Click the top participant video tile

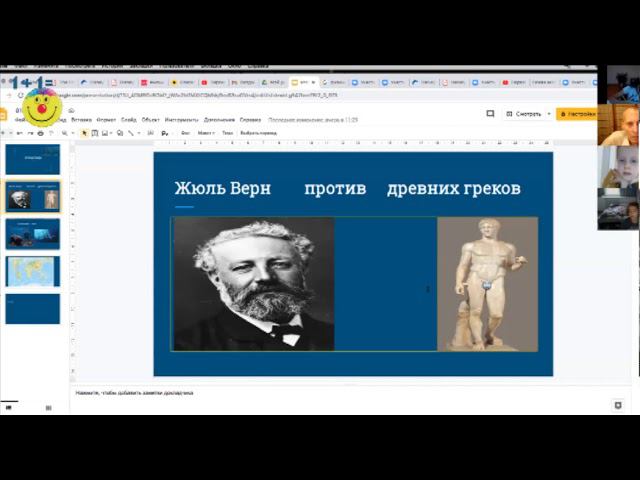tap(623, 84)
